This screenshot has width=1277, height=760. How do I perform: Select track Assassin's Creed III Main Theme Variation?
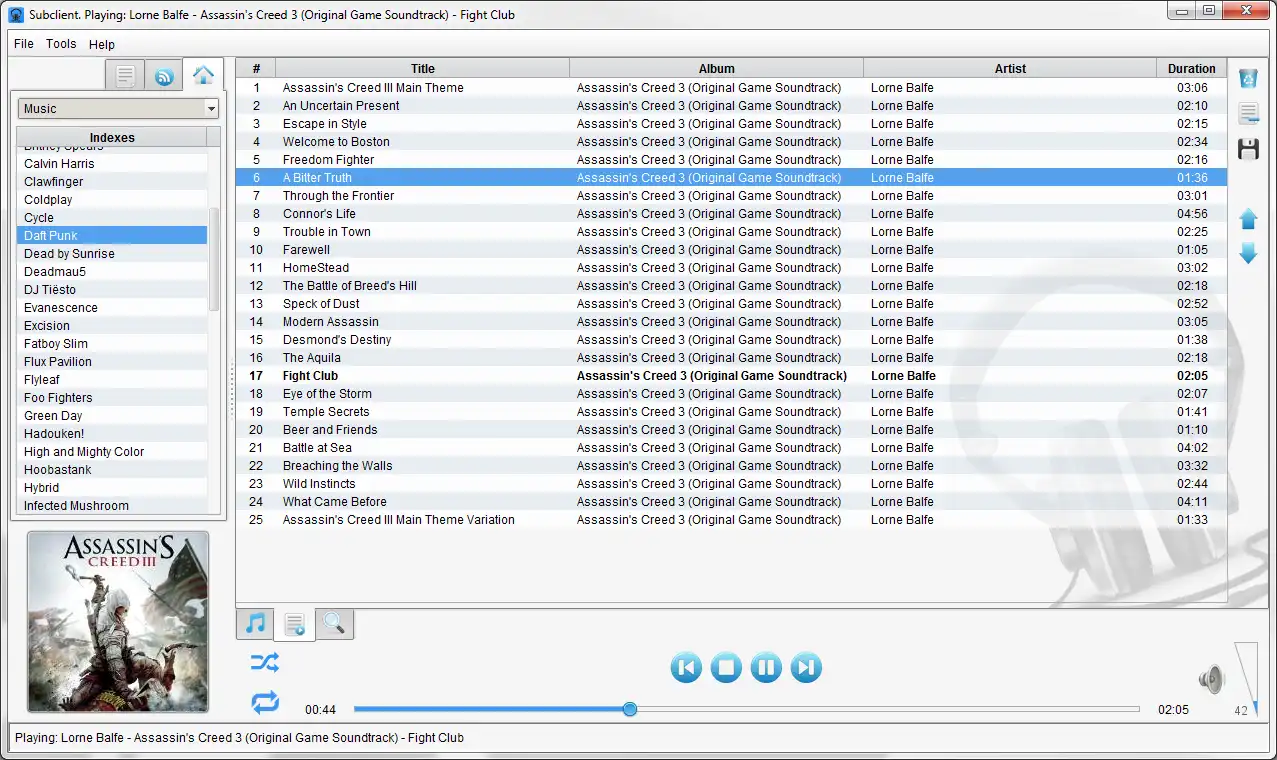(731, 520)
